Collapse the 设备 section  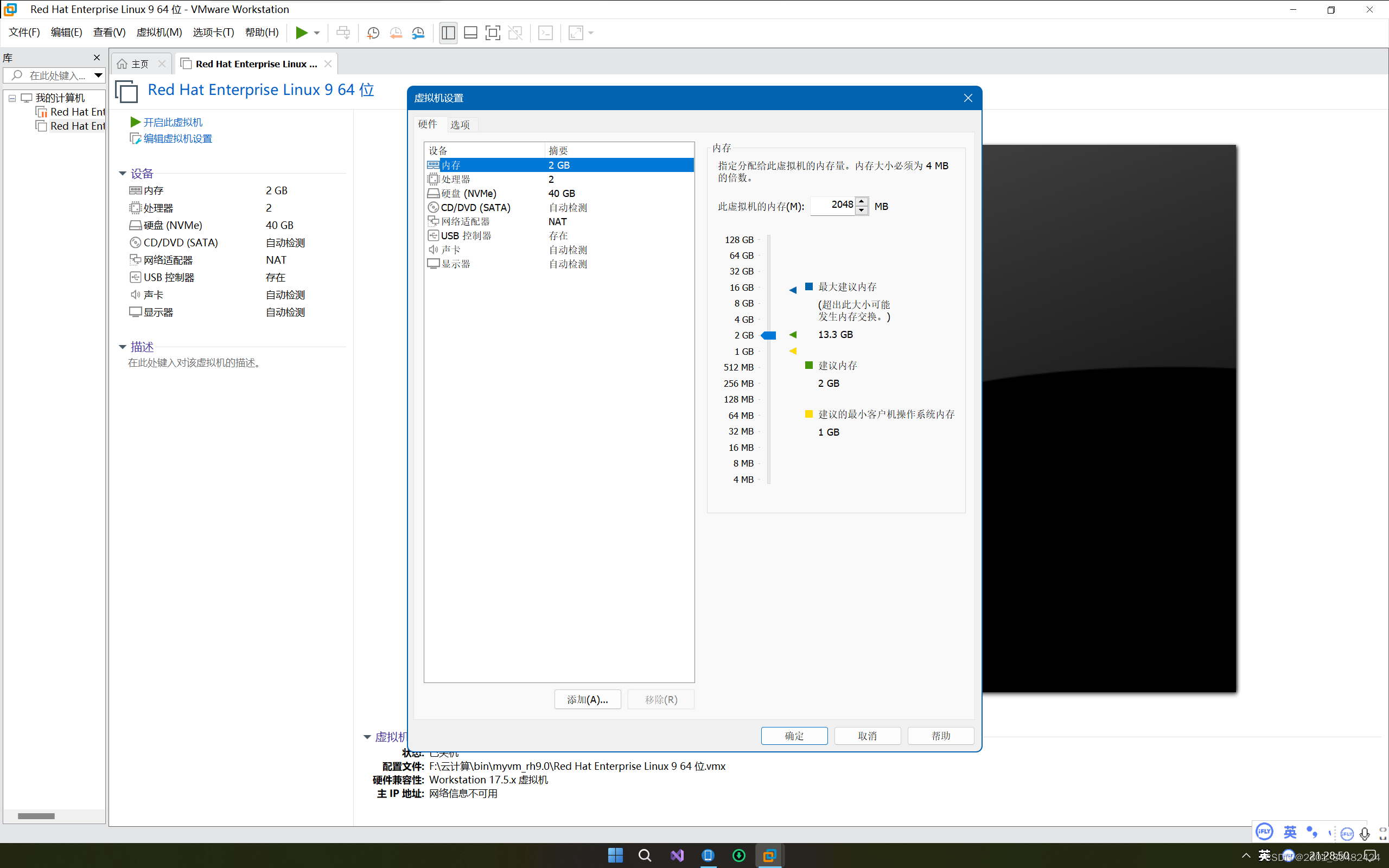[122, 174]
